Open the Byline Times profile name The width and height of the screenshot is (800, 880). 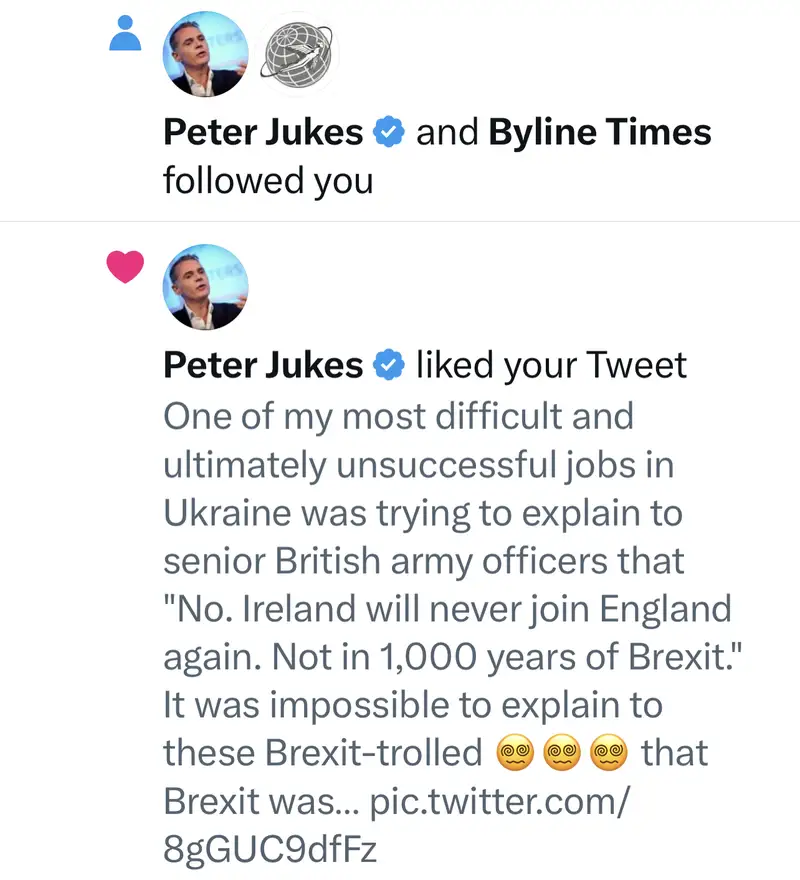click(600, 132)
